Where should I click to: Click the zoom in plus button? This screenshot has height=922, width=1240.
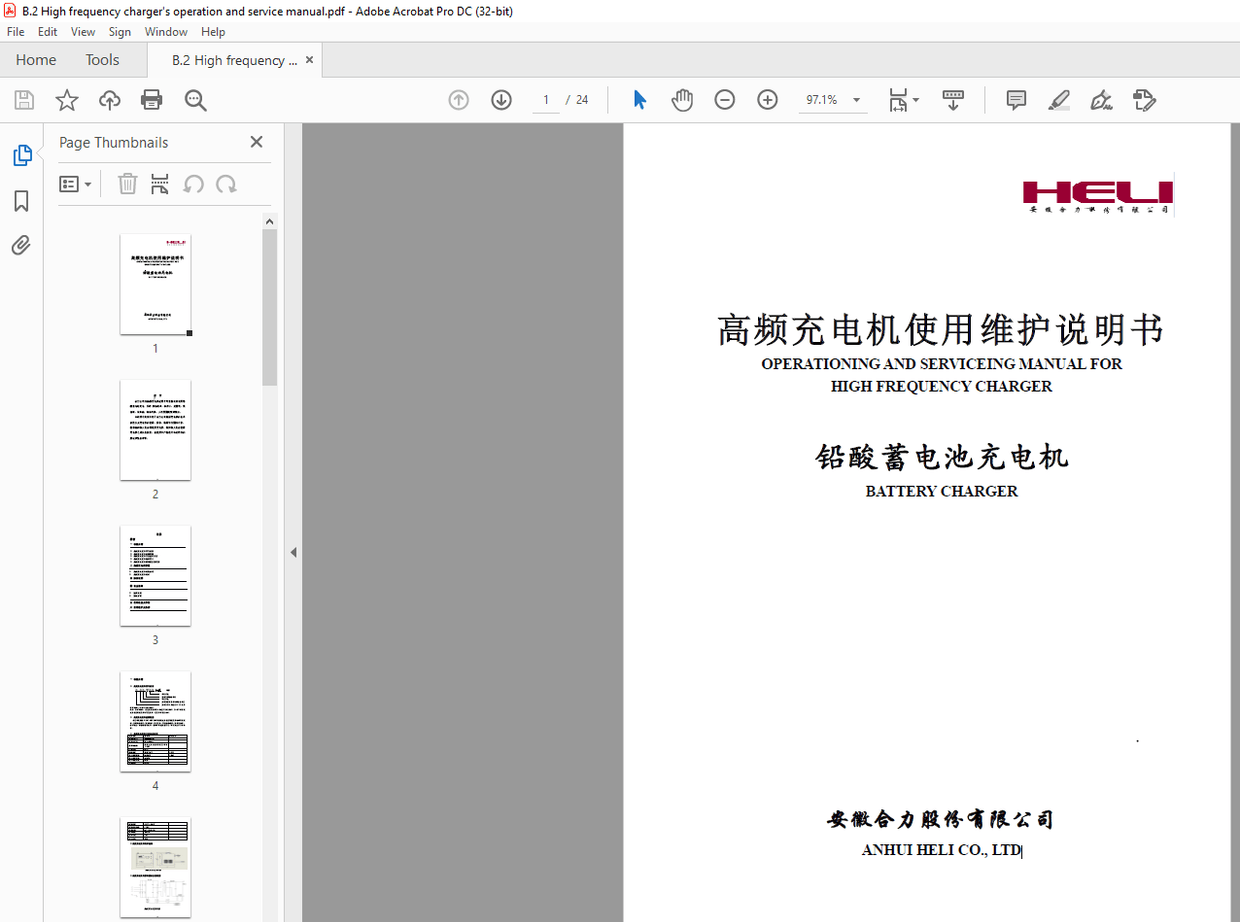(x=767, y=100)
